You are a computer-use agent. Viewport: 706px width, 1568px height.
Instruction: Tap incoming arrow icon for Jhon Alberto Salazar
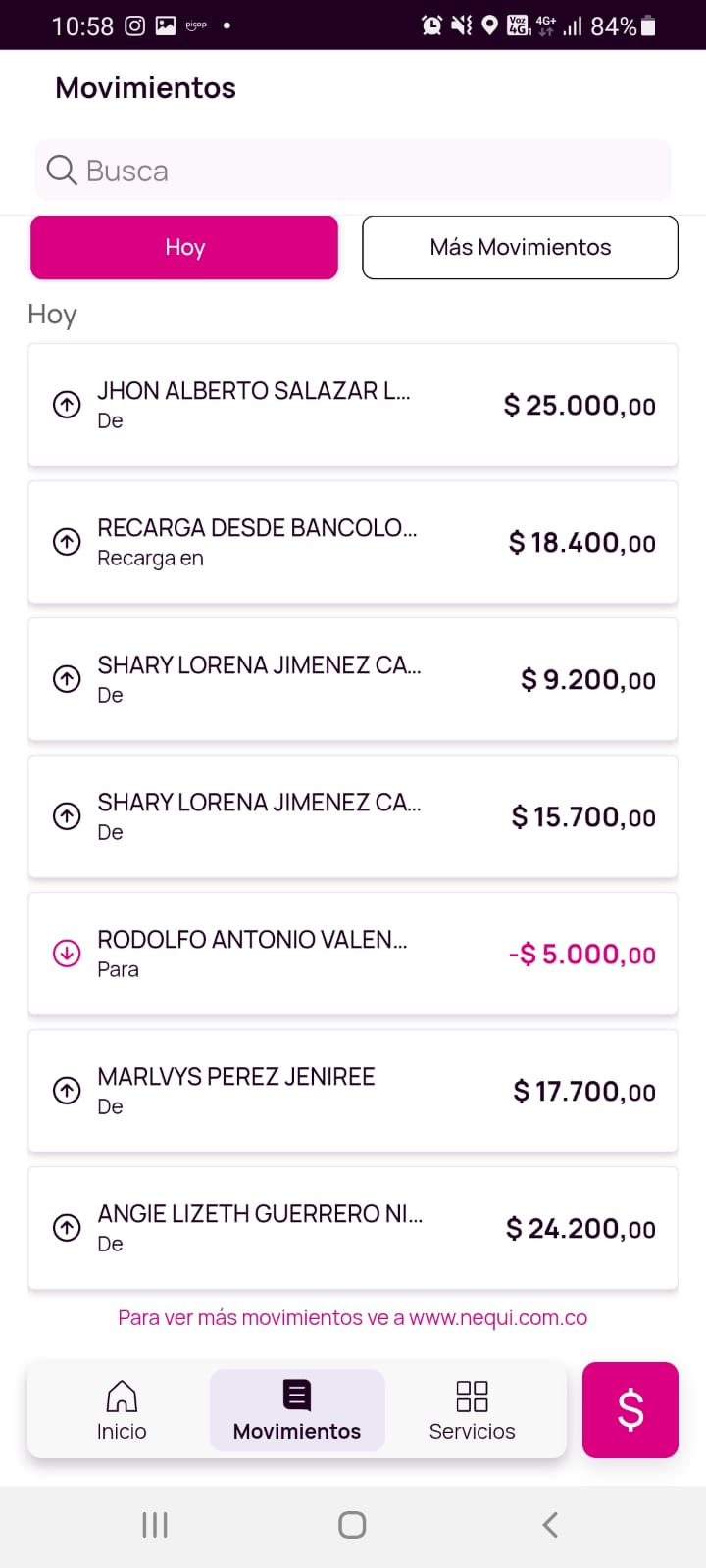pyautogui.click(x=67, y=405)
